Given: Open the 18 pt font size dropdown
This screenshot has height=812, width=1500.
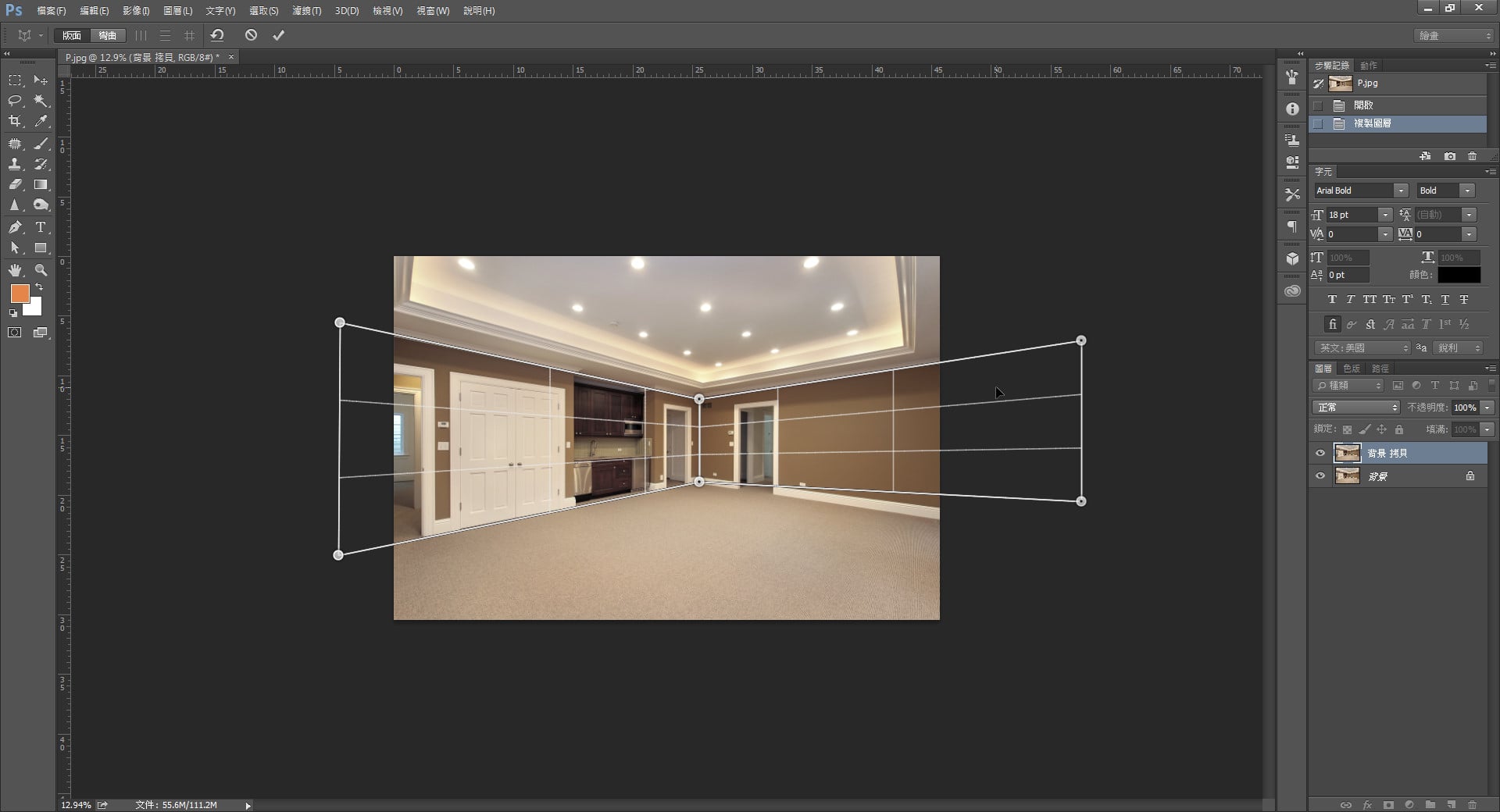Looking at the screenshot, I should click(x=1385, y=215).
